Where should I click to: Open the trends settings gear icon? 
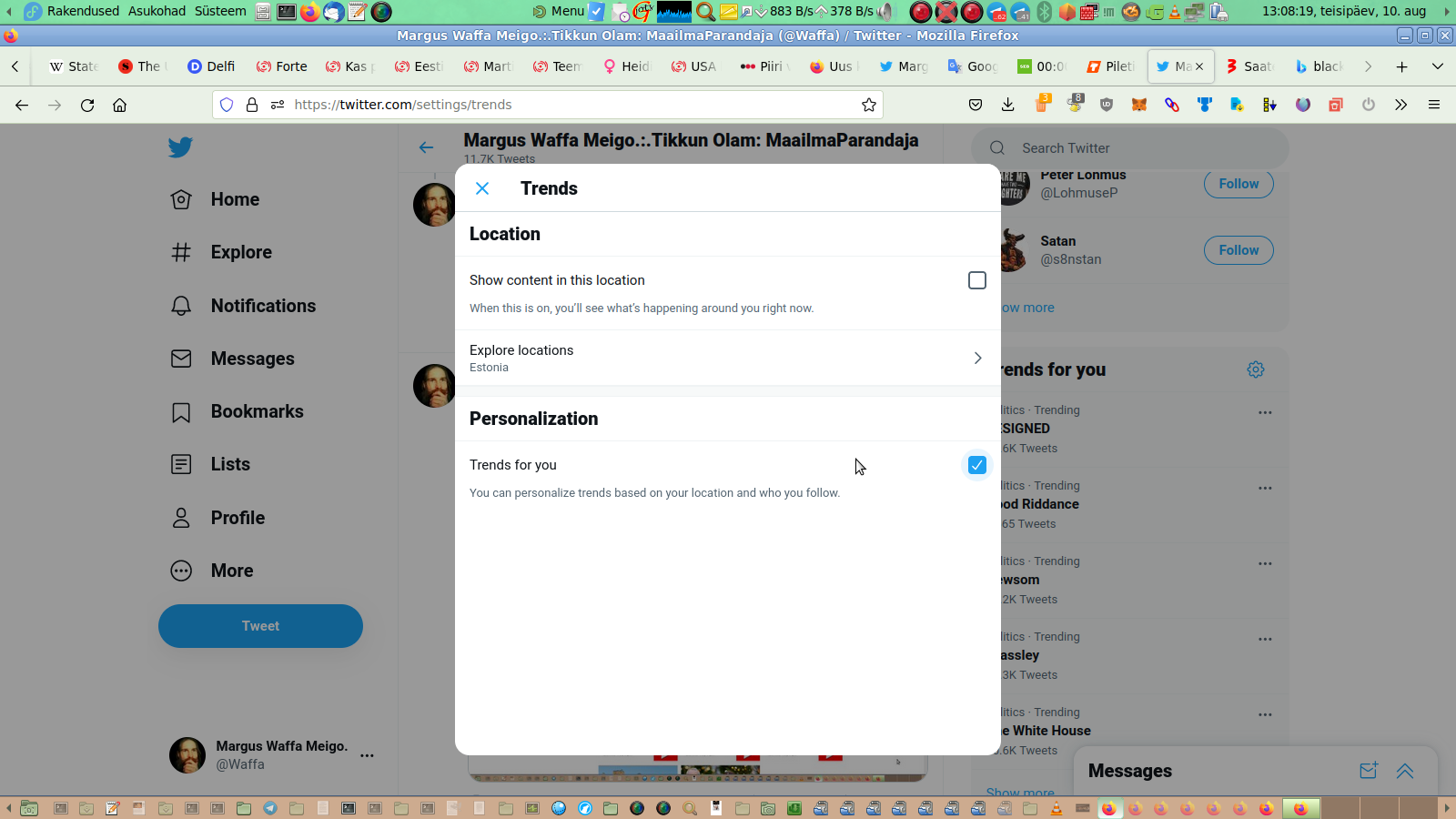tap(1256, 369)
